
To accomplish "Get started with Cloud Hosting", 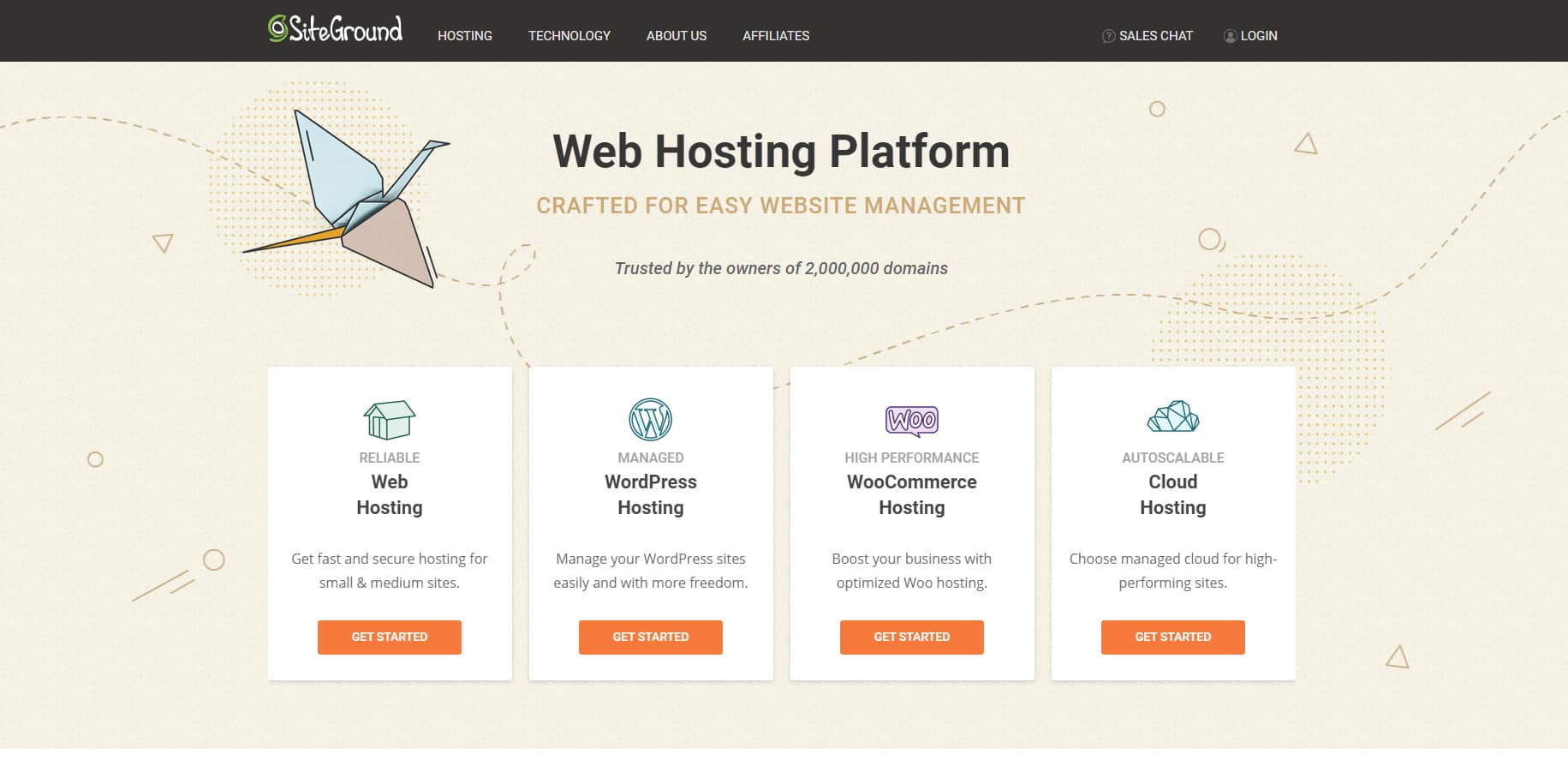I will [1173, 637].
